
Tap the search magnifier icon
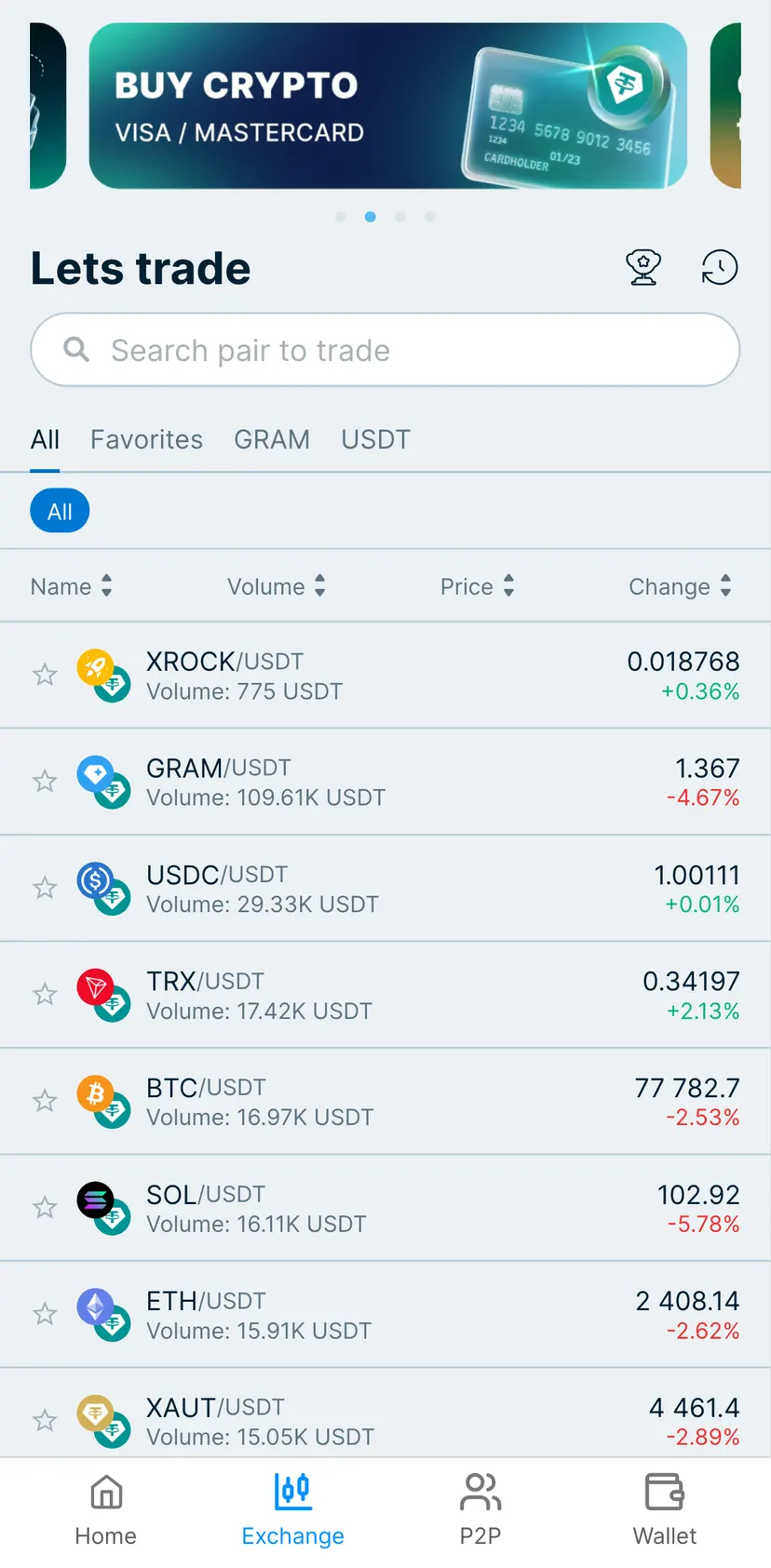[76, 350]
